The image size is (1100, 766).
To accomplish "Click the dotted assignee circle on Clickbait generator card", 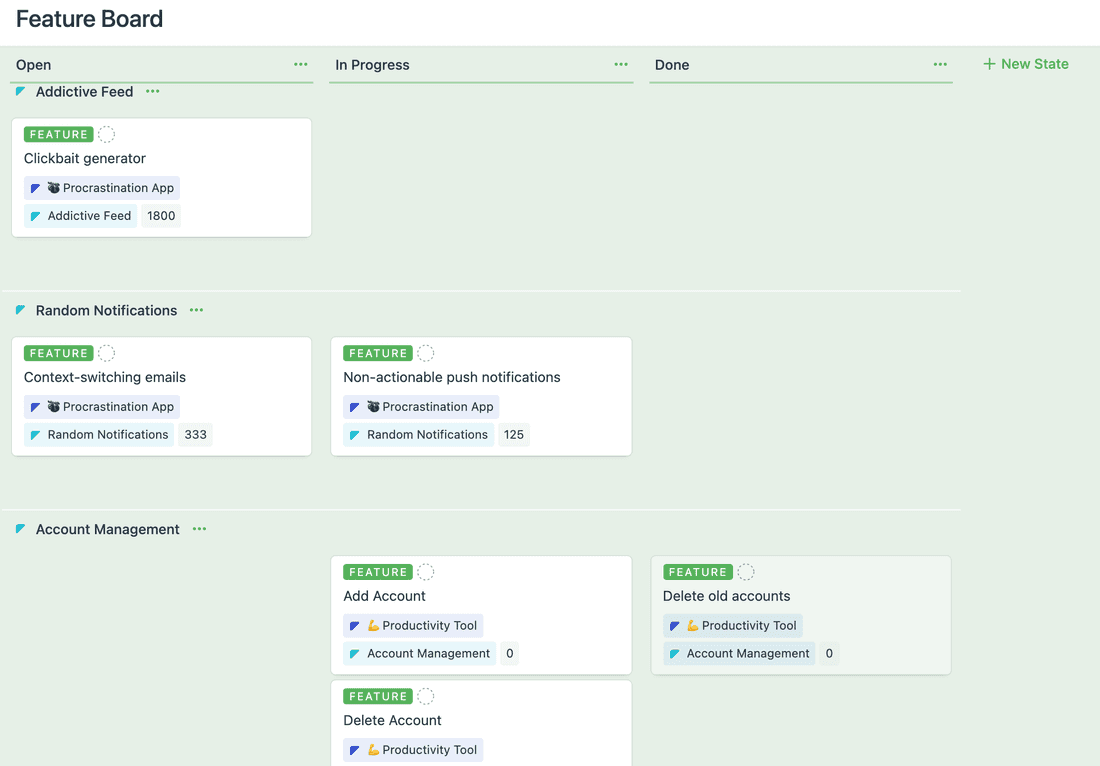I will pyautogui.click(x=105, y=133).
